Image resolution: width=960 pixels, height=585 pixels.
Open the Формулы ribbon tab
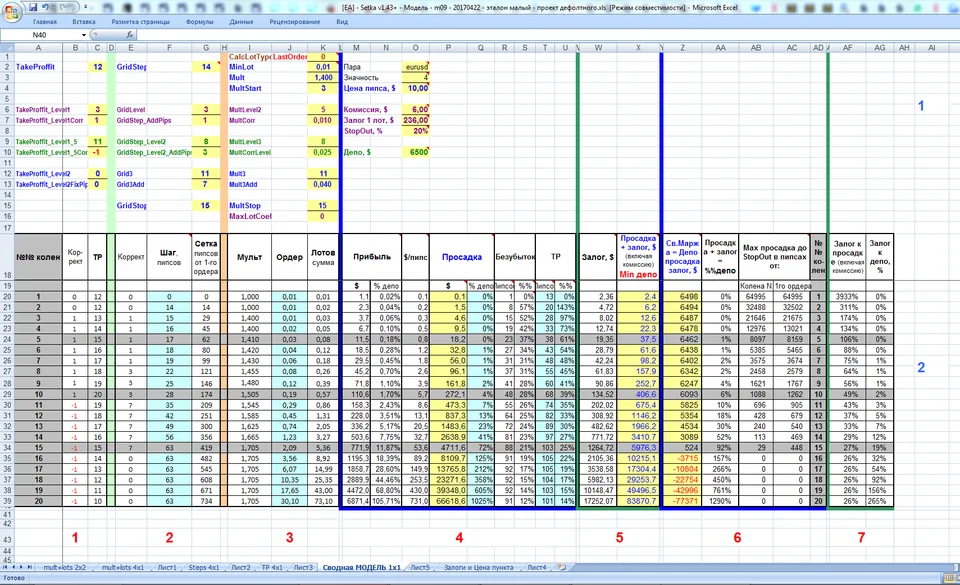pos(200,21)
